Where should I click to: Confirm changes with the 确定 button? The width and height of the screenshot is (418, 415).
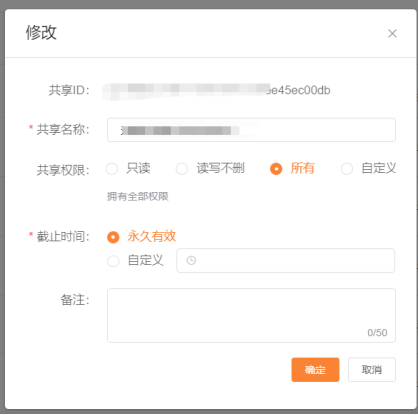tap(315, 370)
